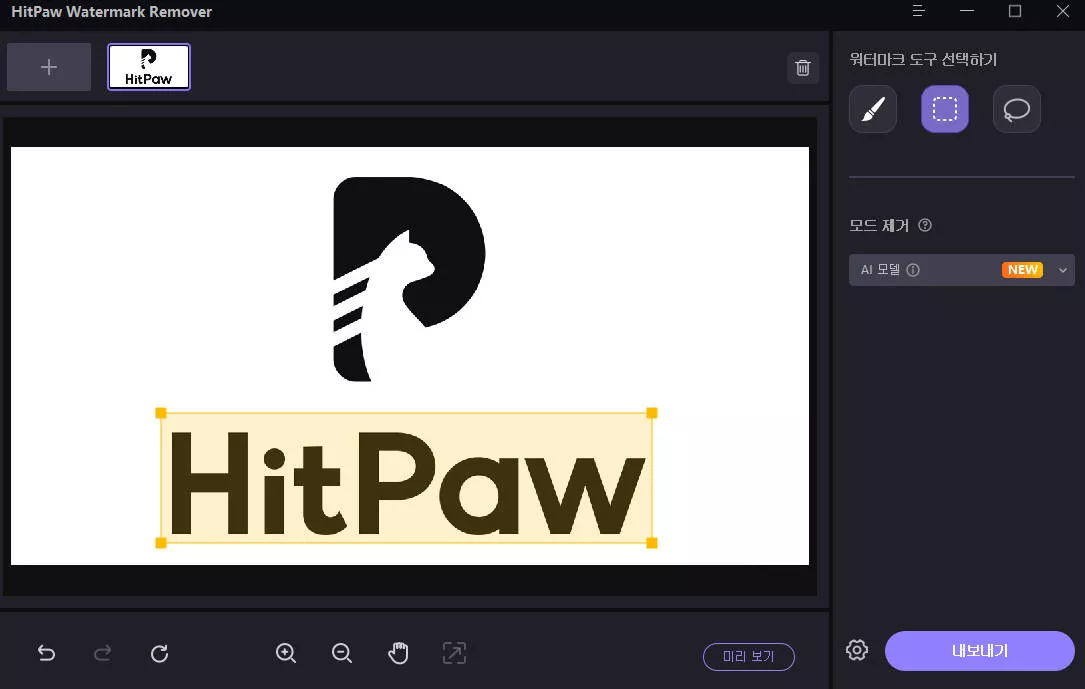
Task: Select the Brush watermark tool
Action: tap(872, 109)
